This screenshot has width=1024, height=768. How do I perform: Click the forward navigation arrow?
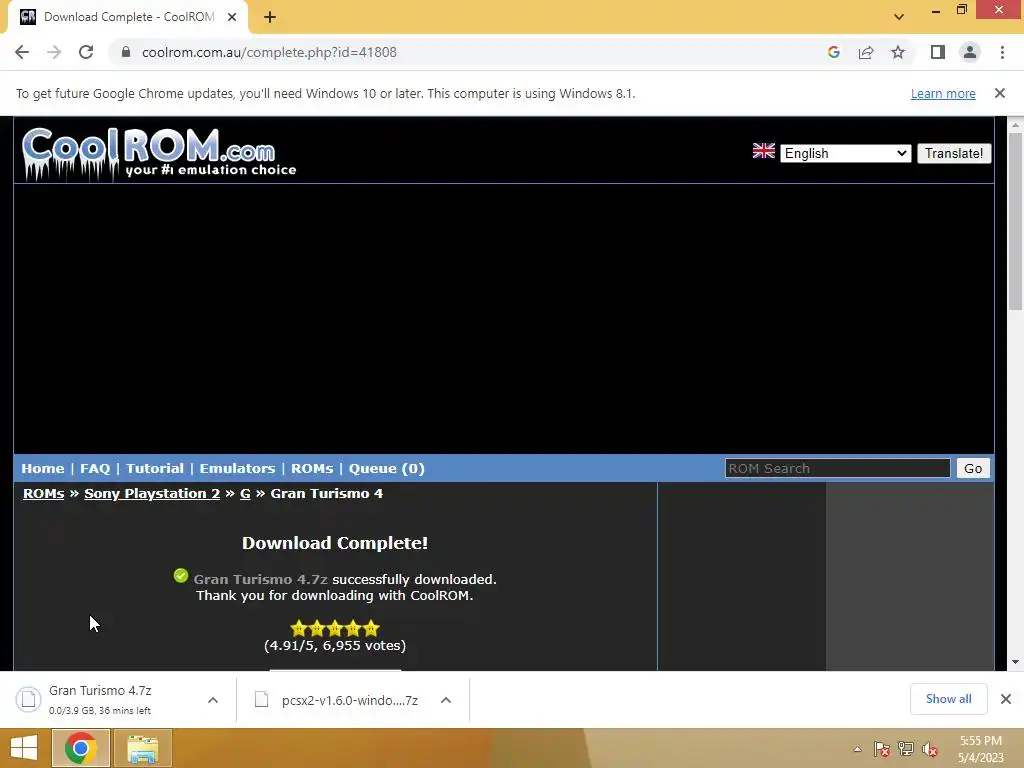[x=54, y=52]
